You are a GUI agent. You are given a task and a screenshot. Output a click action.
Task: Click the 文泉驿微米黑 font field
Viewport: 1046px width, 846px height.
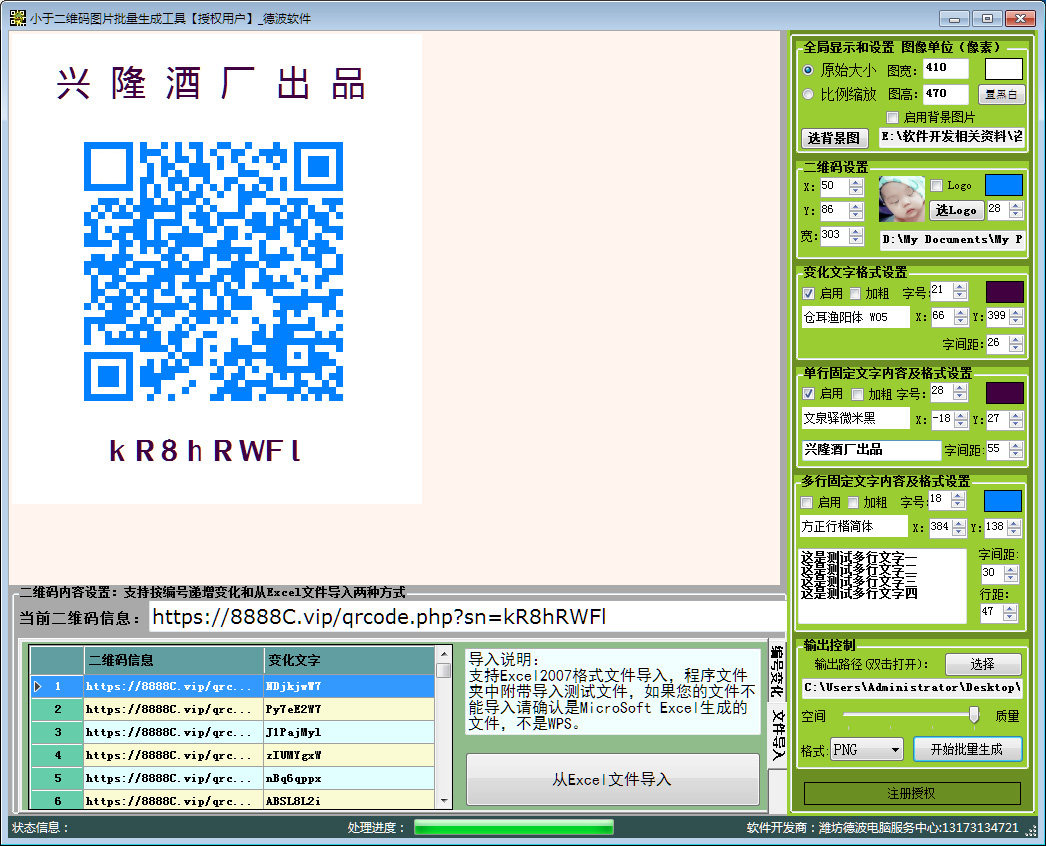point(855,418)
